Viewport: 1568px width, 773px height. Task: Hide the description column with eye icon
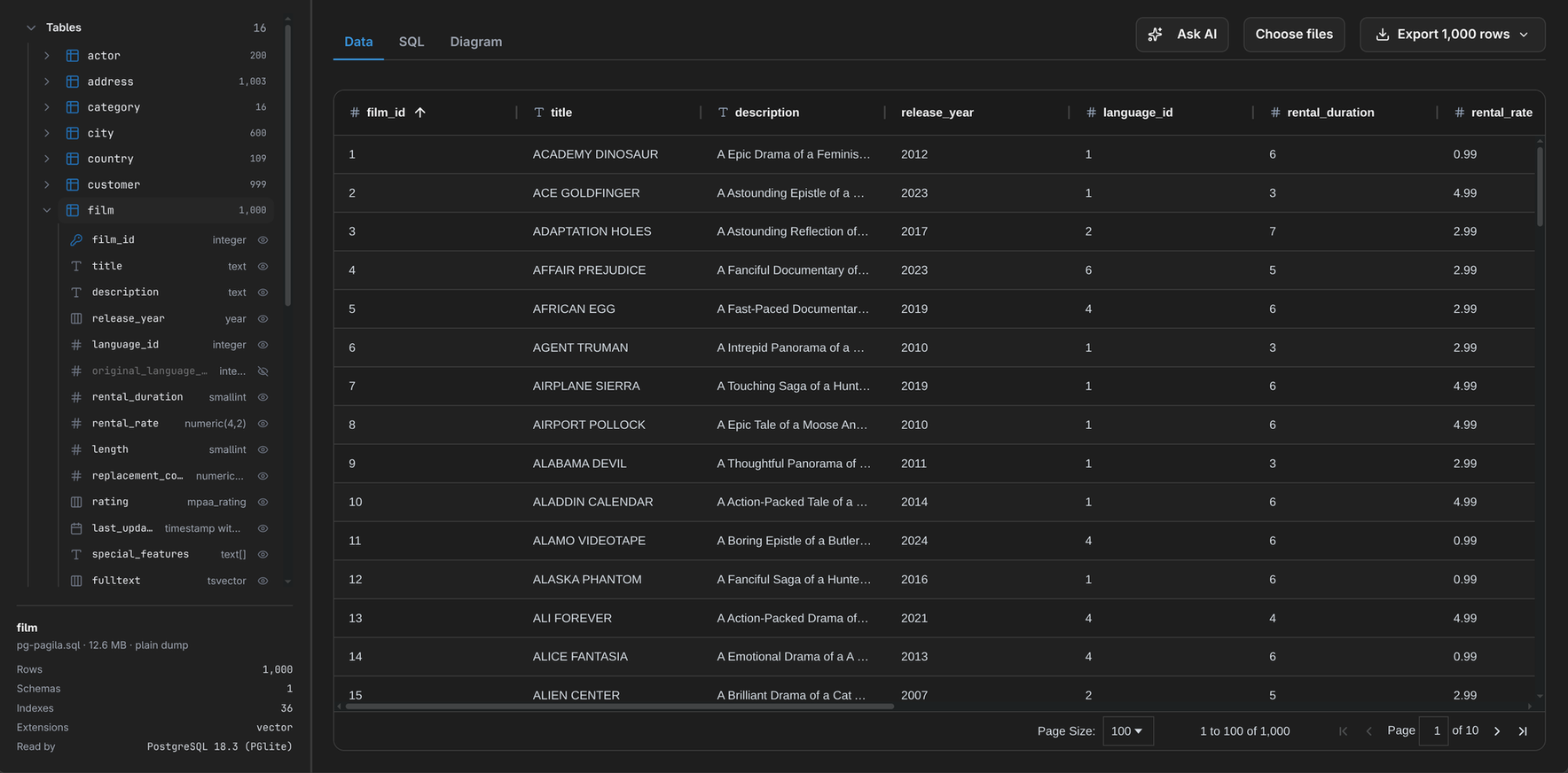[x=263, y=293]
